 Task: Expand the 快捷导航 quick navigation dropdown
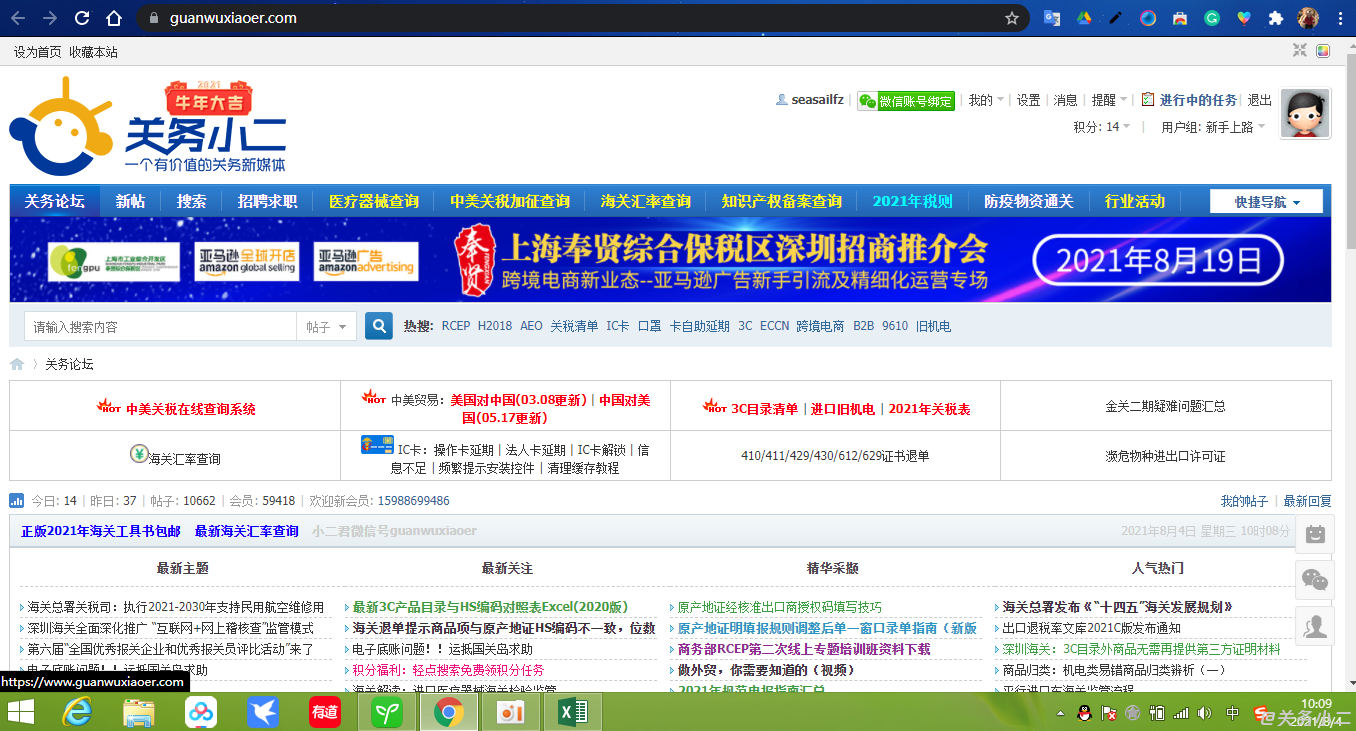click(1266, 202)
